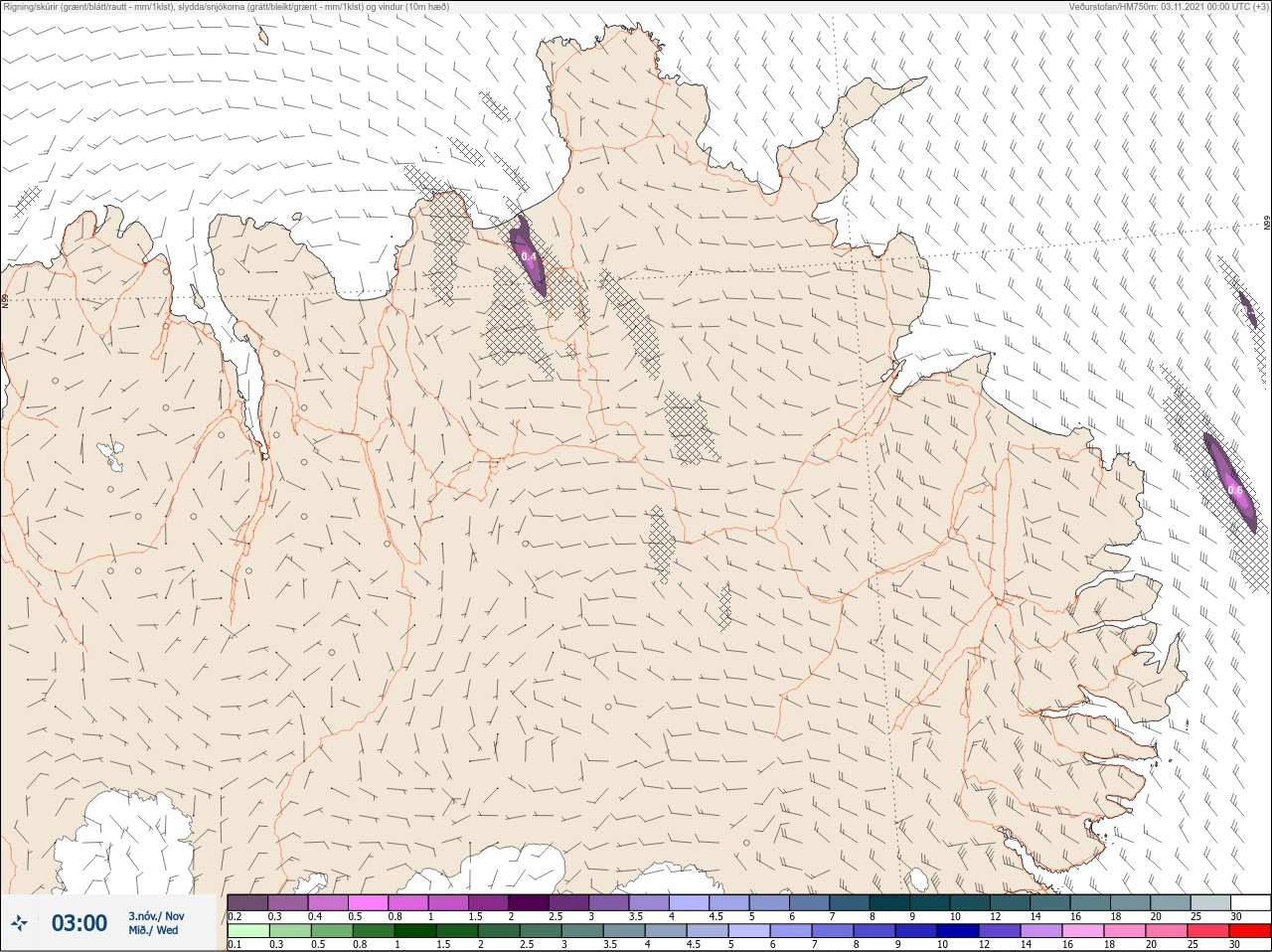The height and width of the screenshot is (952, 1272).
Task: Click the '0.1' label on the rain legend
Action: pos(235,944)
